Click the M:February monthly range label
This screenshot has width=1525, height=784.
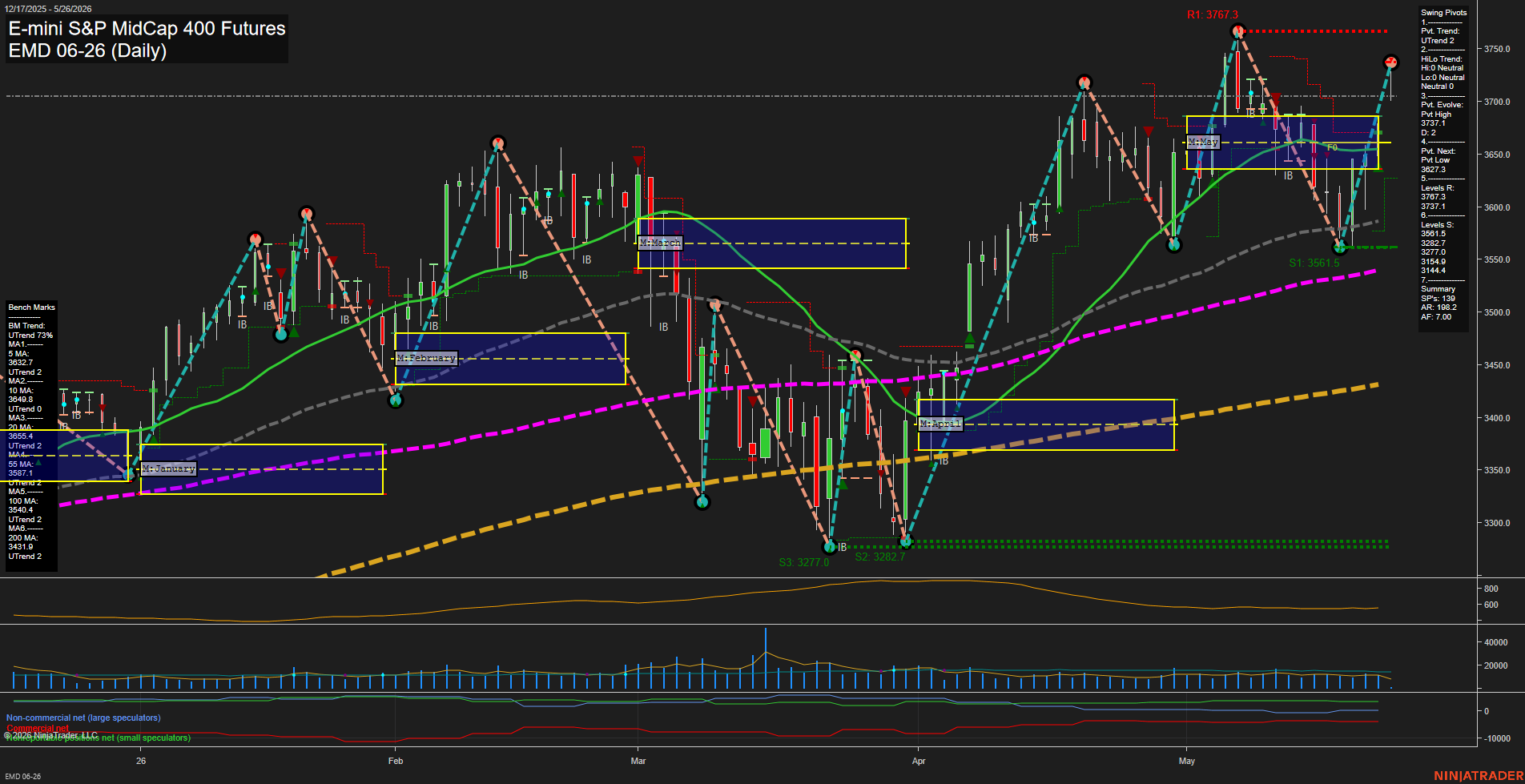tap(426, 358)
